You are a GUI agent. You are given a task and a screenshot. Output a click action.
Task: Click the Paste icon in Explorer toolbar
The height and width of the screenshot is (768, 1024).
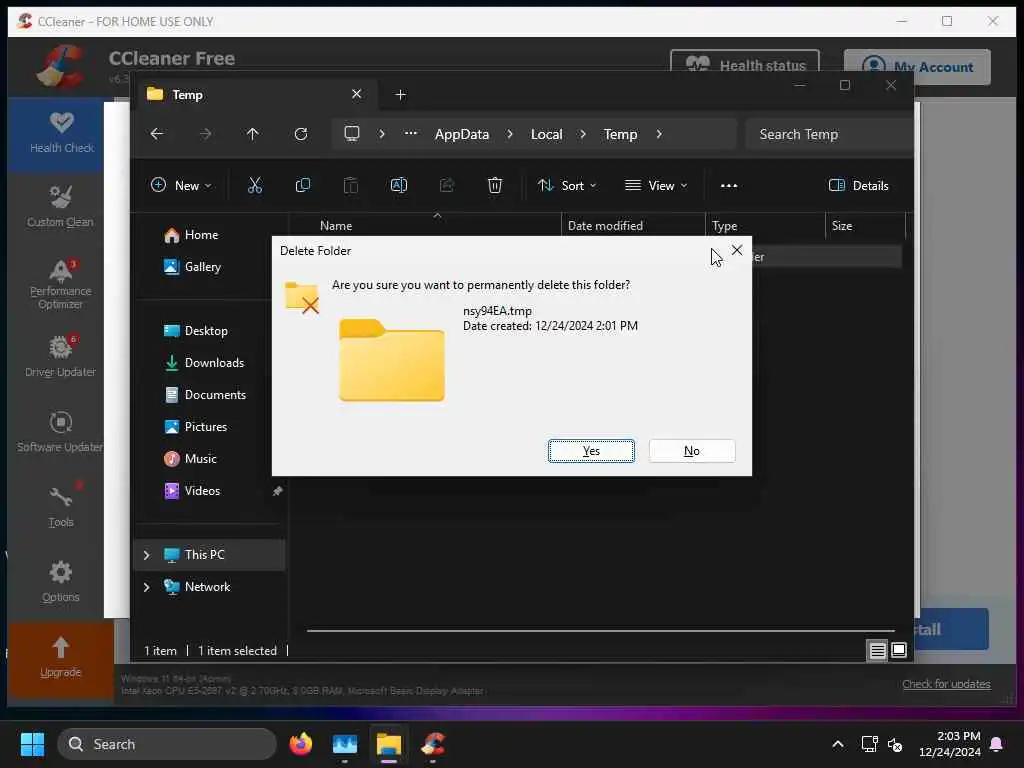[351, 185]
